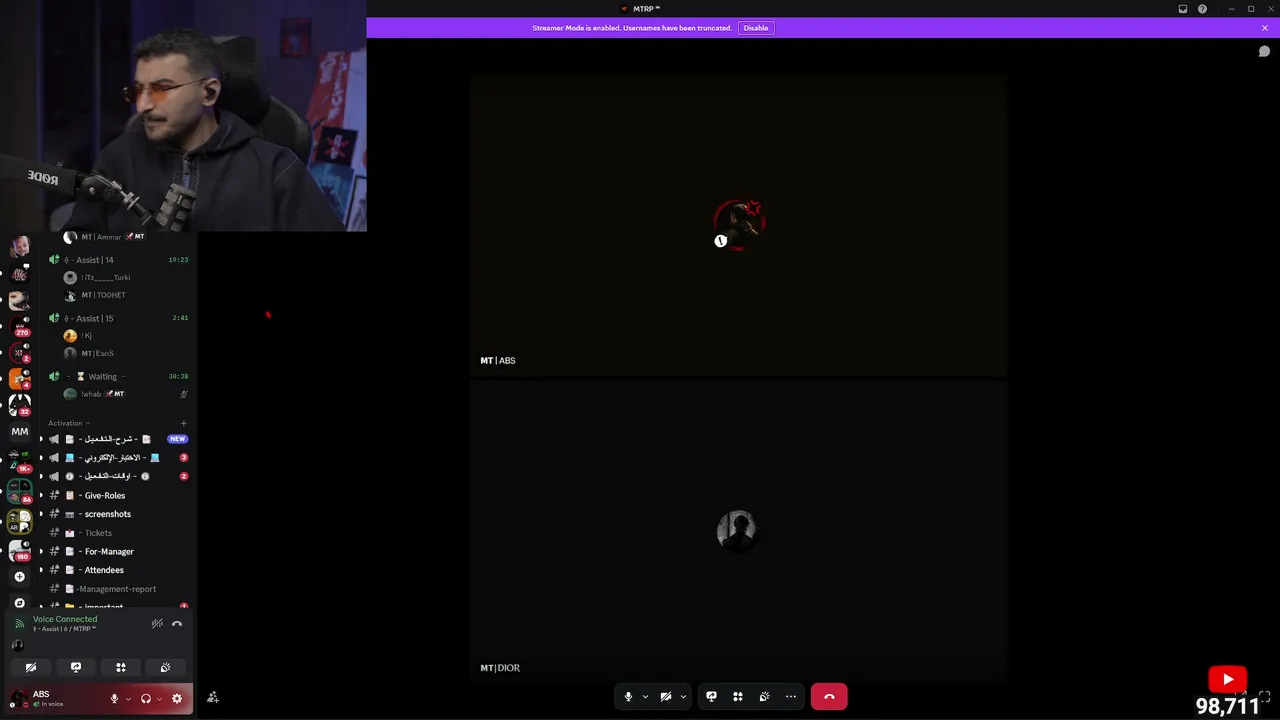Focus the MT | ABS video tile
The height and width of the screenshot is (720, 1280).
tap(738, 225)
